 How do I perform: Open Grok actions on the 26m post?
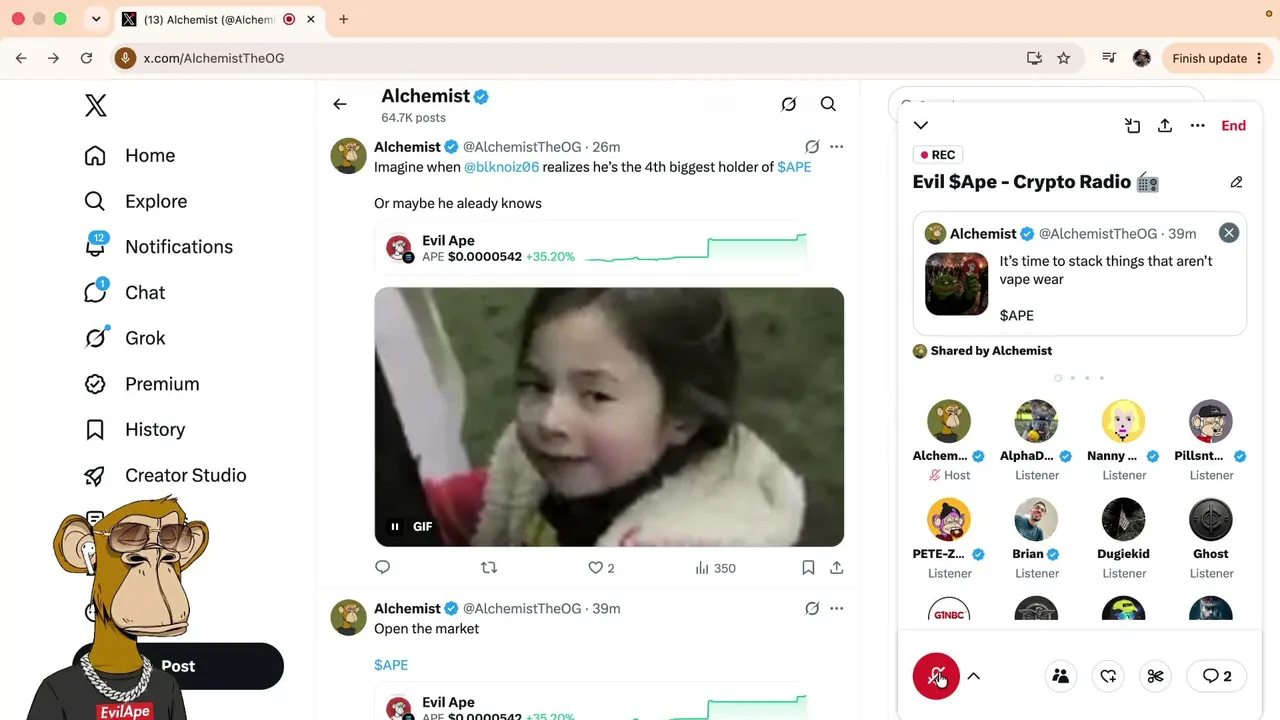(x=812, y=147)
